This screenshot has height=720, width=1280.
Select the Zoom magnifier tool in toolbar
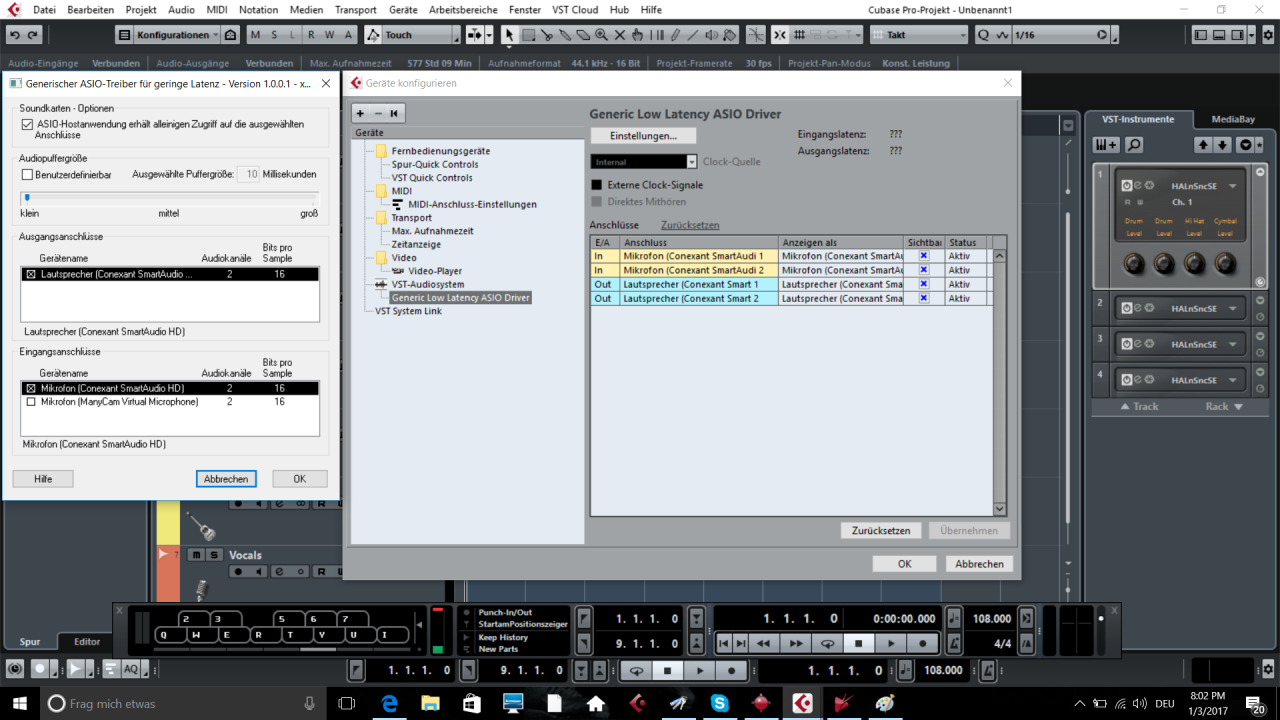click(x=601, y=35)
